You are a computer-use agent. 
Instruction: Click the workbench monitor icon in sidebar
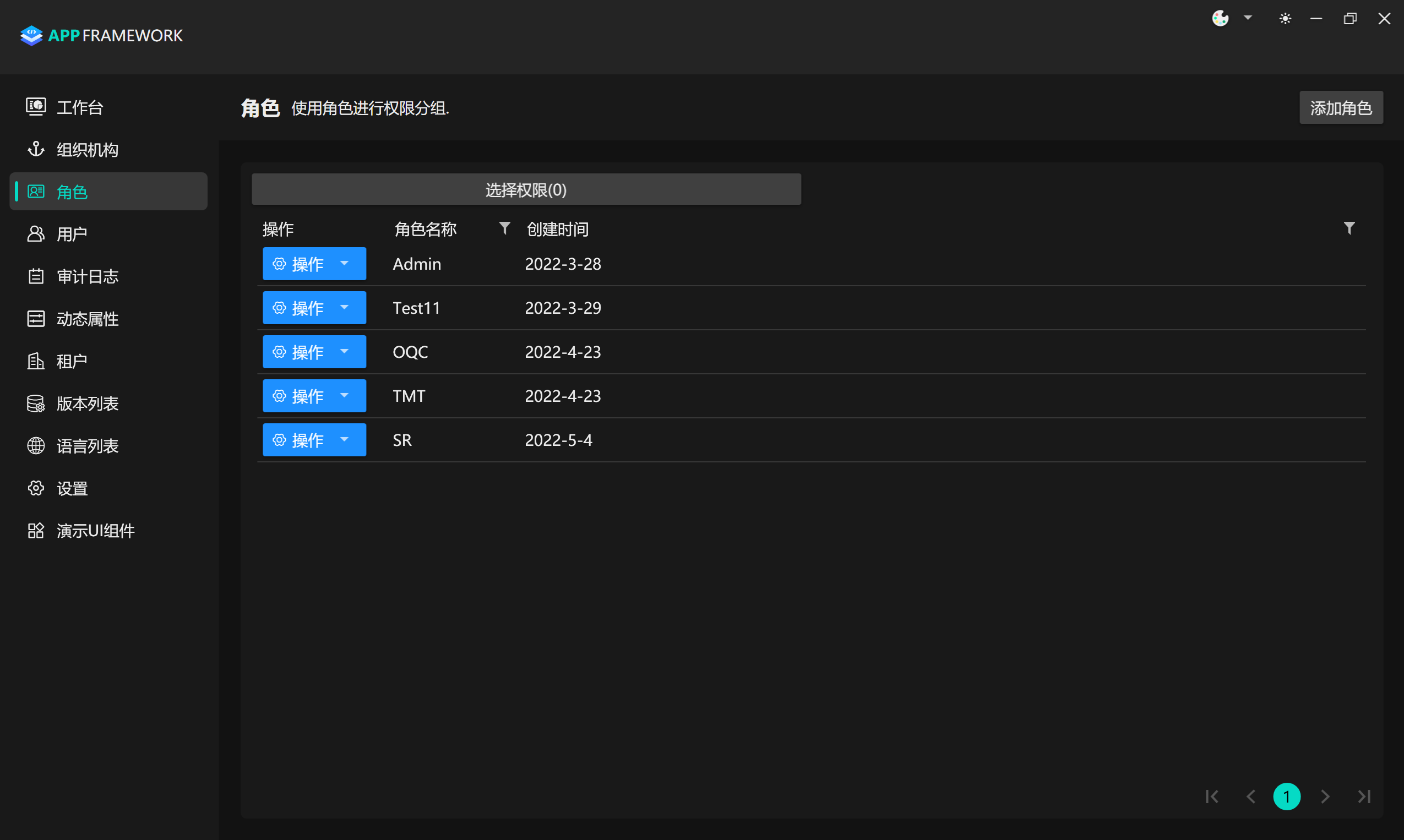click(36, 106)
